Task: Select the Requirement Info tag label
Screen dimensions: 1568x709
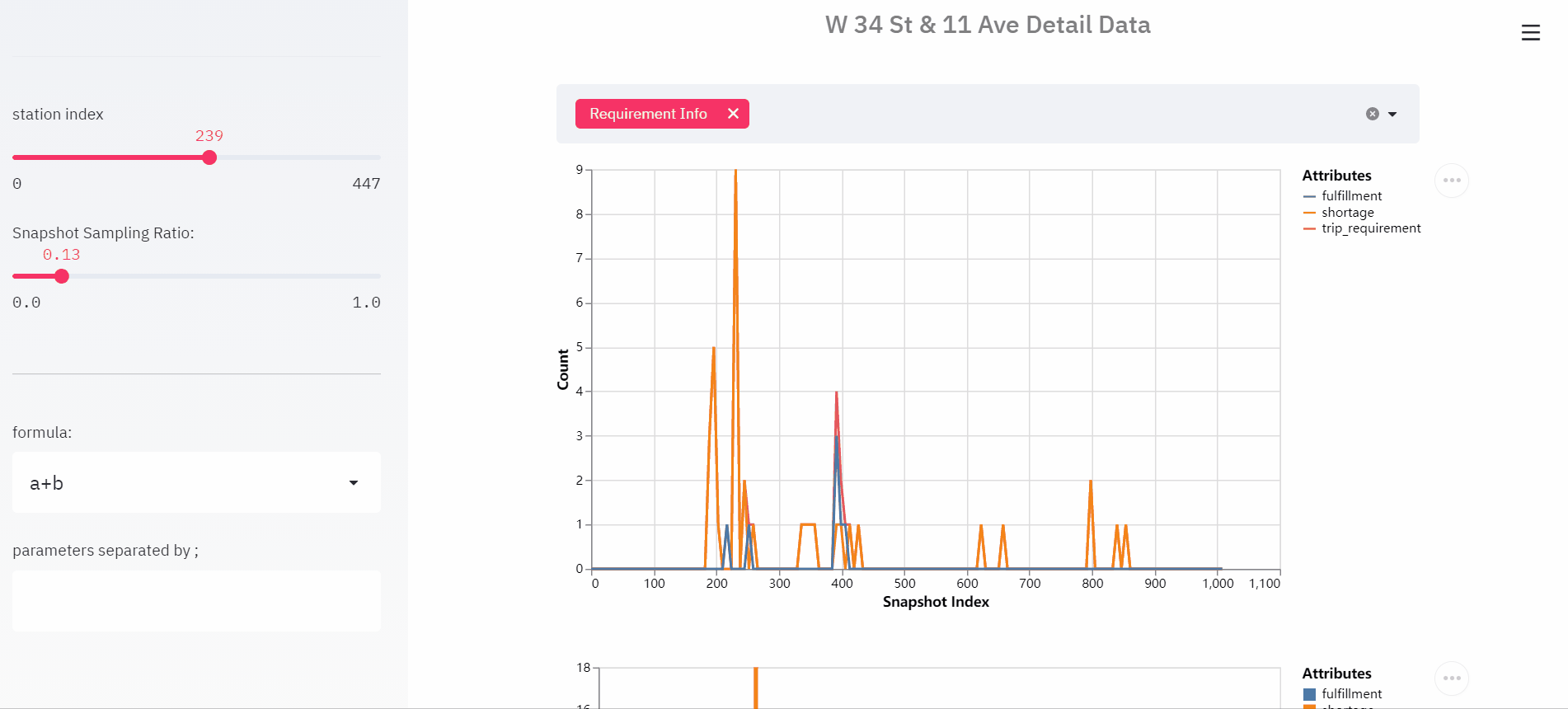Action: pos(648,114)
